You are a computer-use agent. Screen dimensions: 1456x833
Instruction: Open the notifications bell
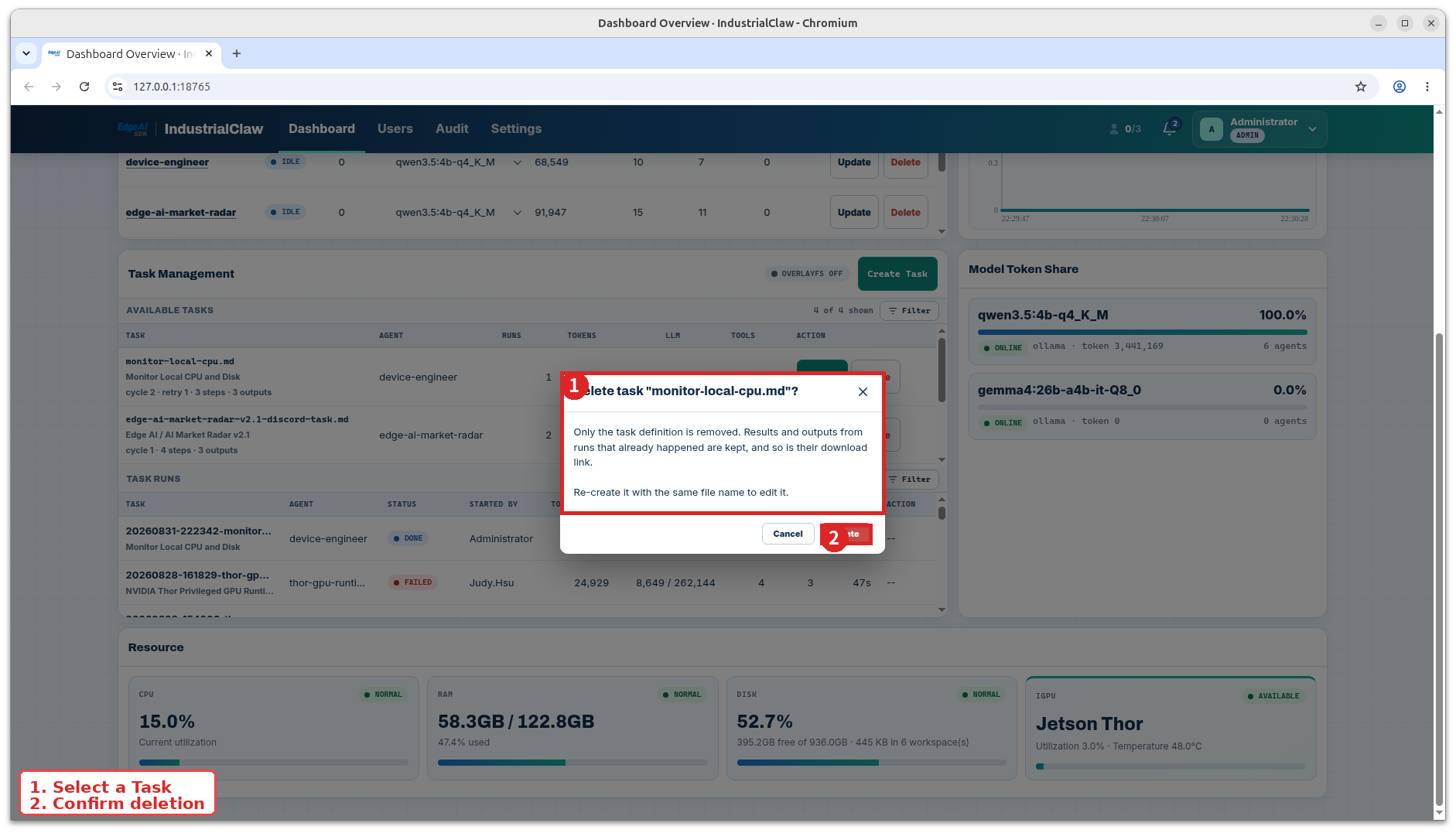(1170, 128)
